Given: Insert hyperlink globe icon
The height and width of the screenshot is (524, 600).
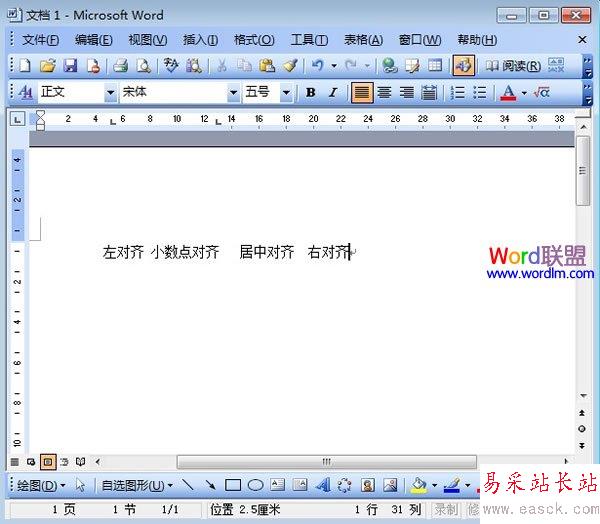Looking at the screenshot, I should click(x=390, y=66).
